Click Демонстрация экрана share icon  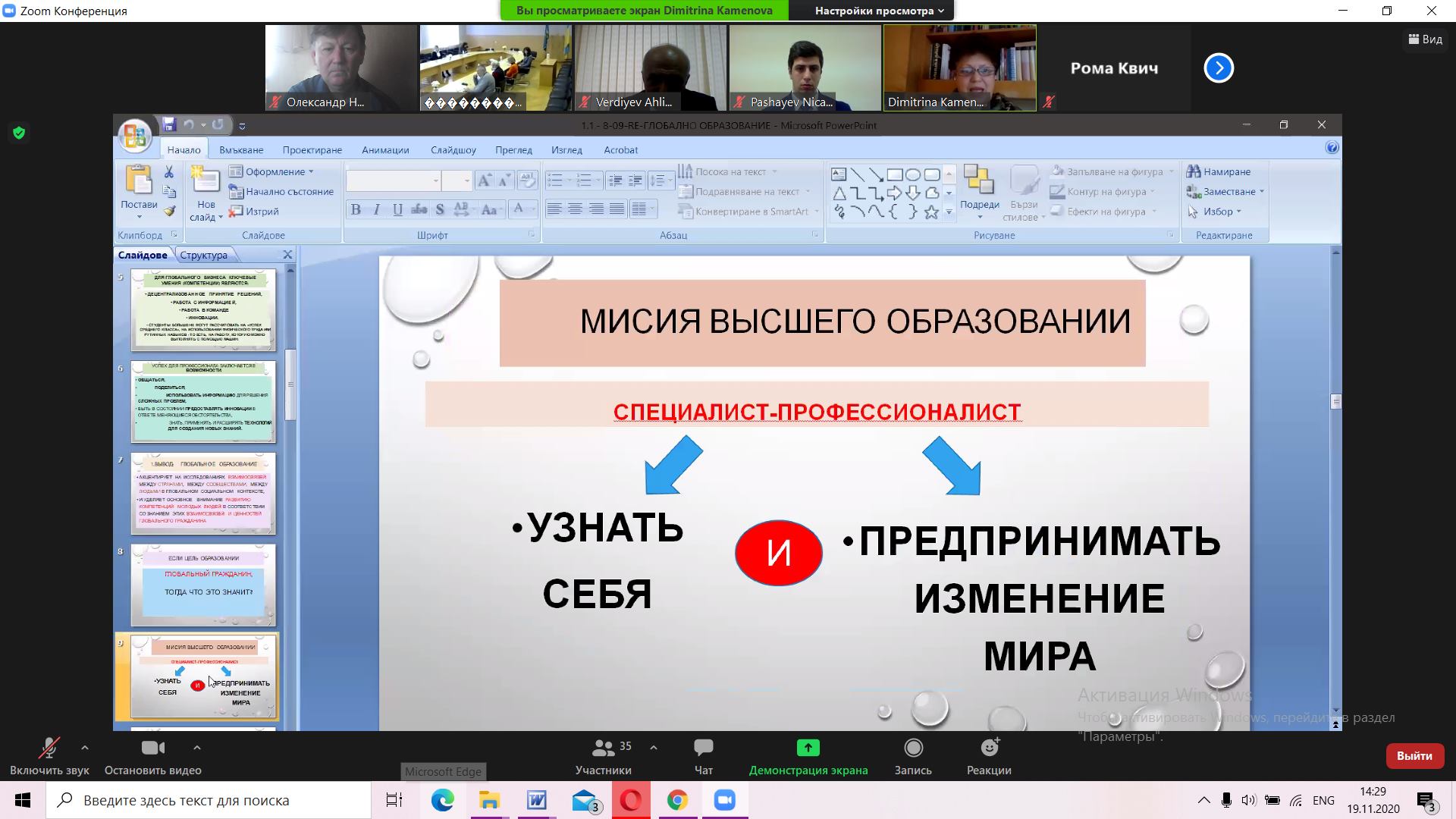[808, 748]
